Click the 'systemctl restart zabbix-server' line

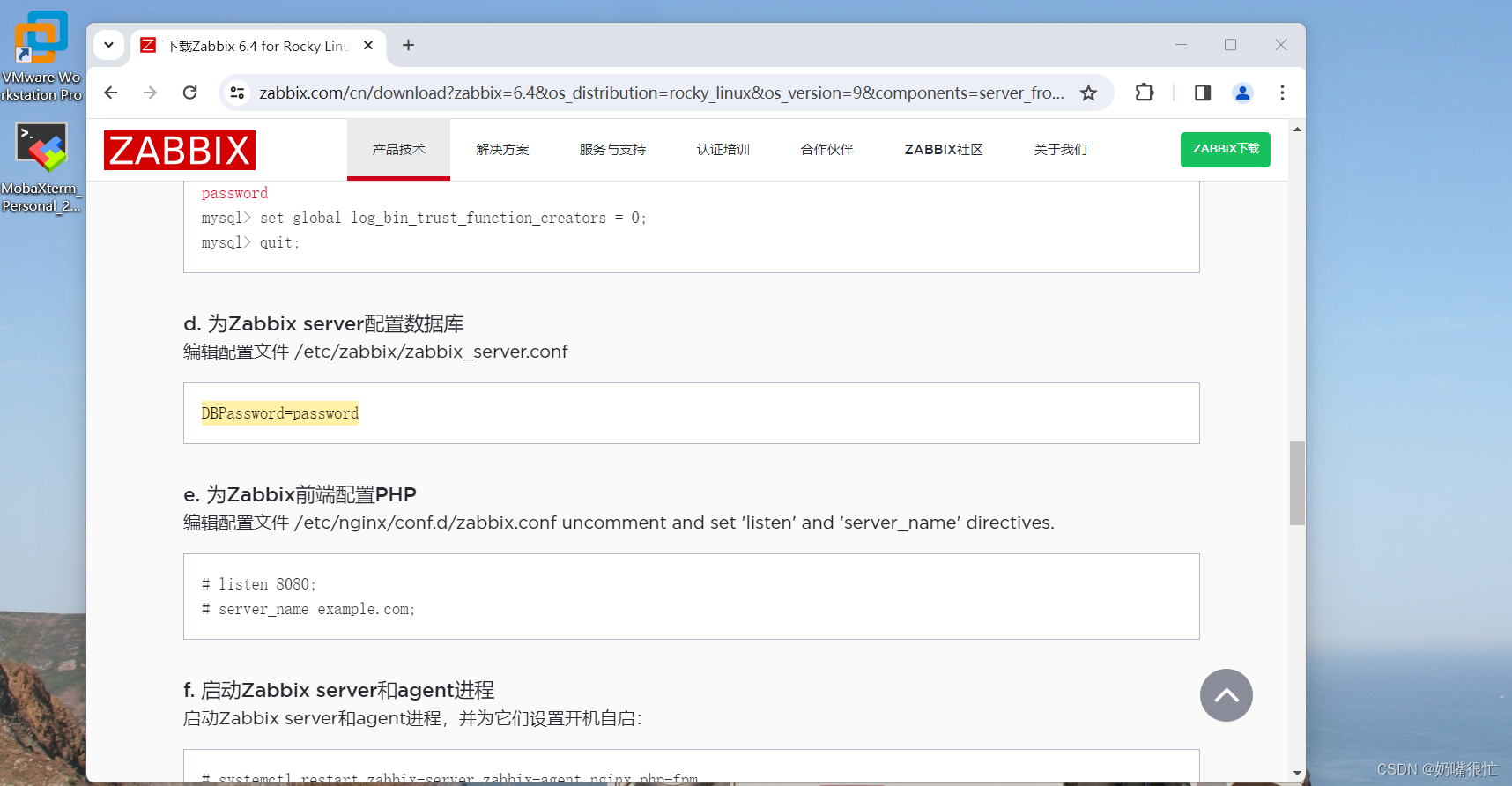pos(449,778)
